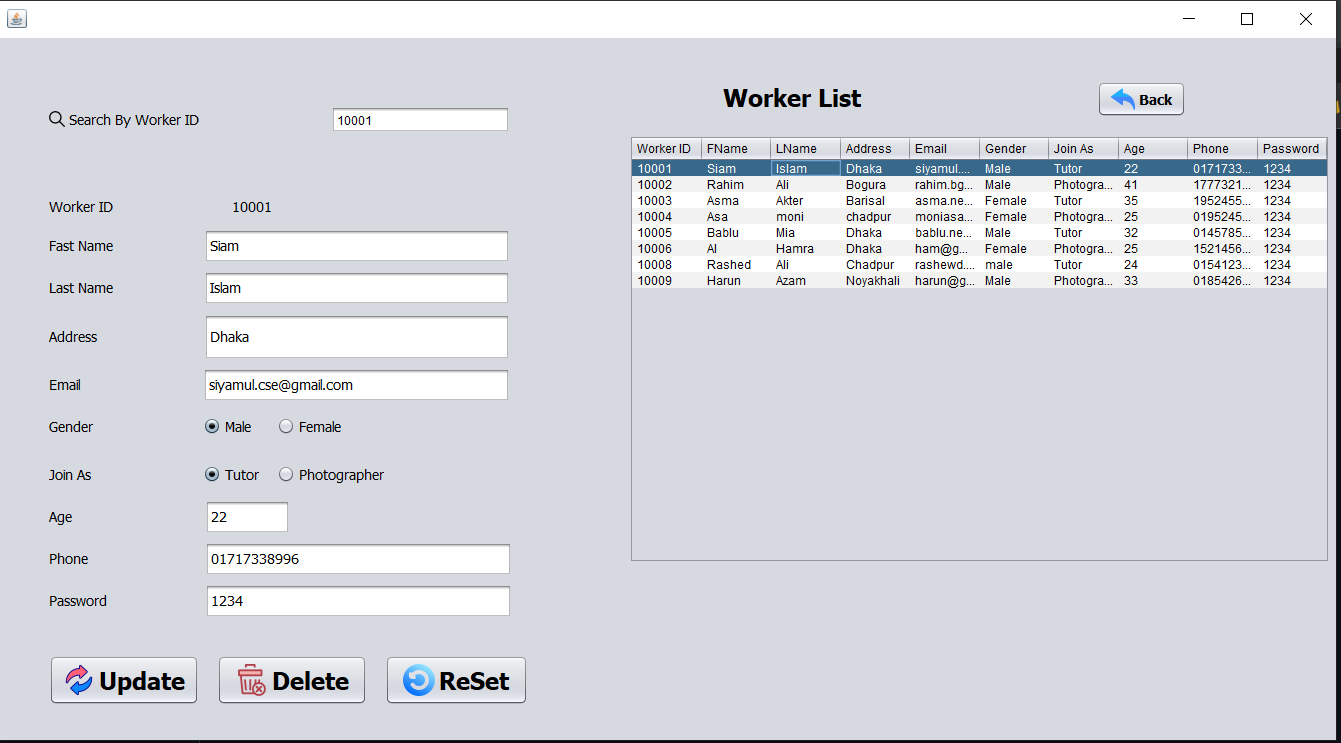Click the Password input field
Screen dimensions: 1341x743
(358, 601)
